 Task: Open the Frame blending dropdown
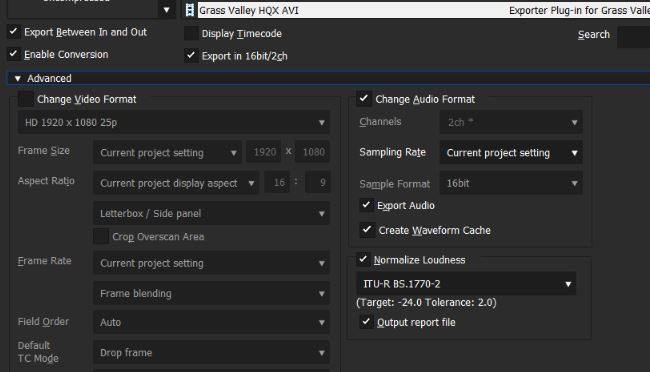click(211, 294)
